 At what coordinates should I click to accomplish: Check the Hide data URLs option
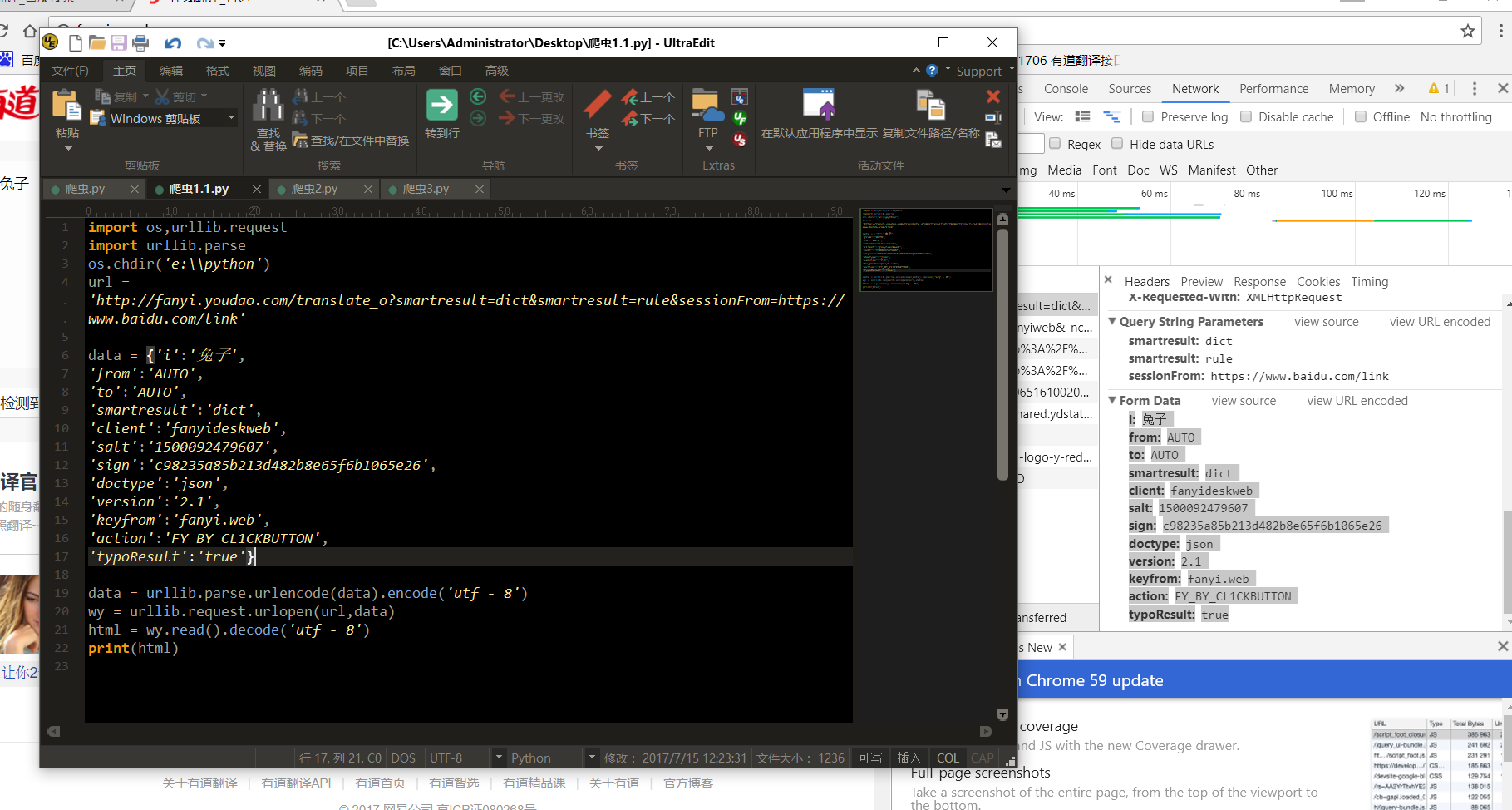tap(1117, 144)
